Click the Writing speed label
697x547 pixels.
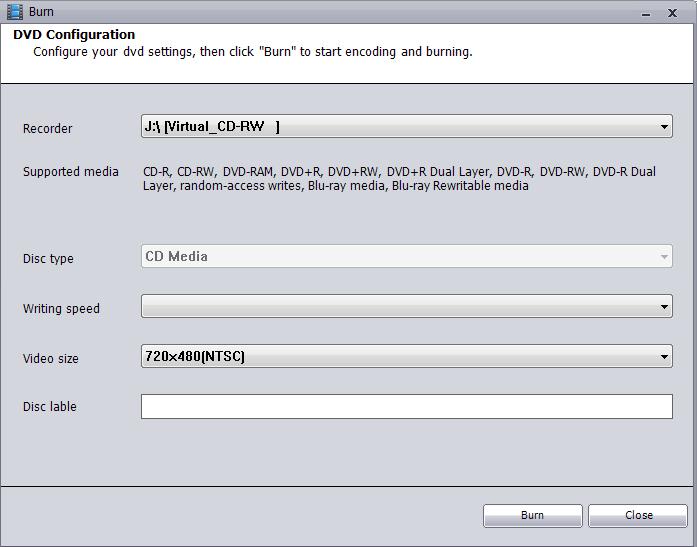click(x=61, y=308)
